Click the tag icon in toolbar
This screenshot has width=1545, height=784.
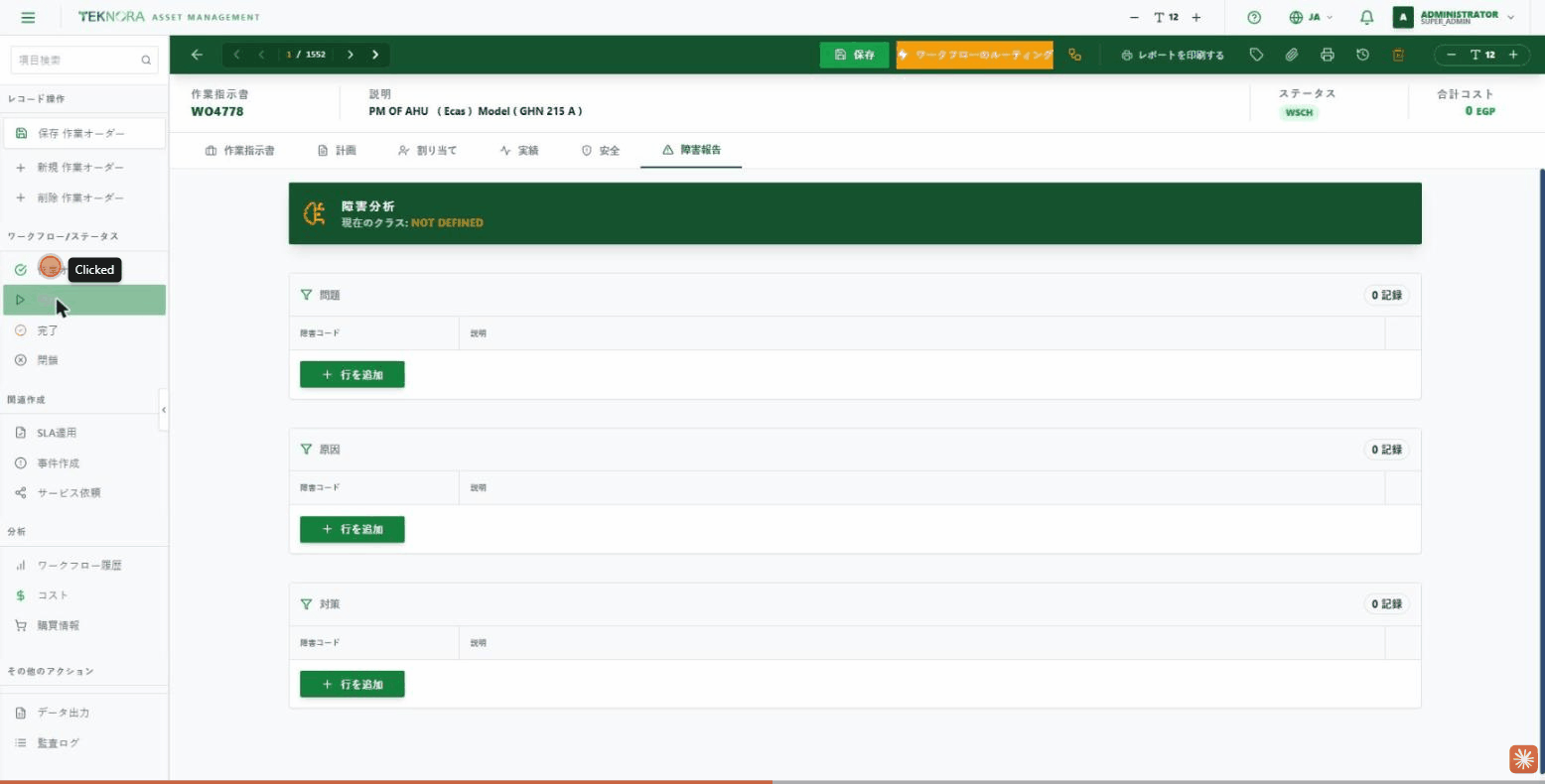1256,55
